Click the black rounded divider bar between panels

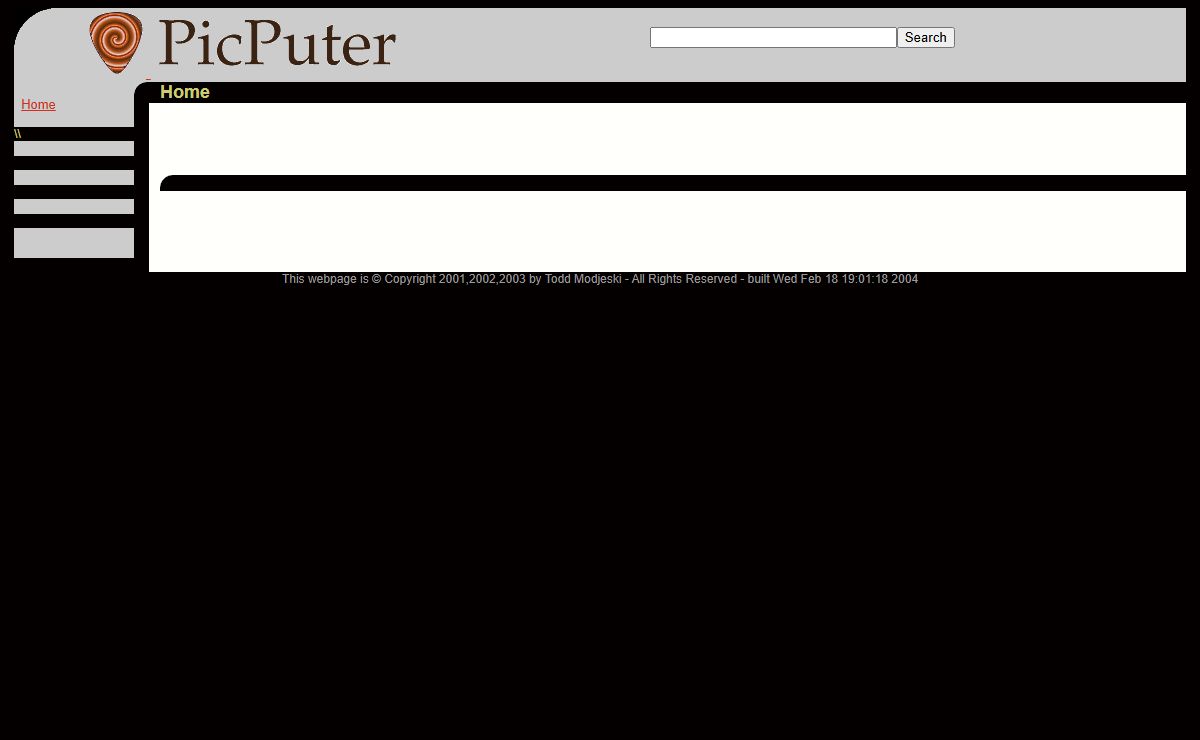click(x=672, y=183)
